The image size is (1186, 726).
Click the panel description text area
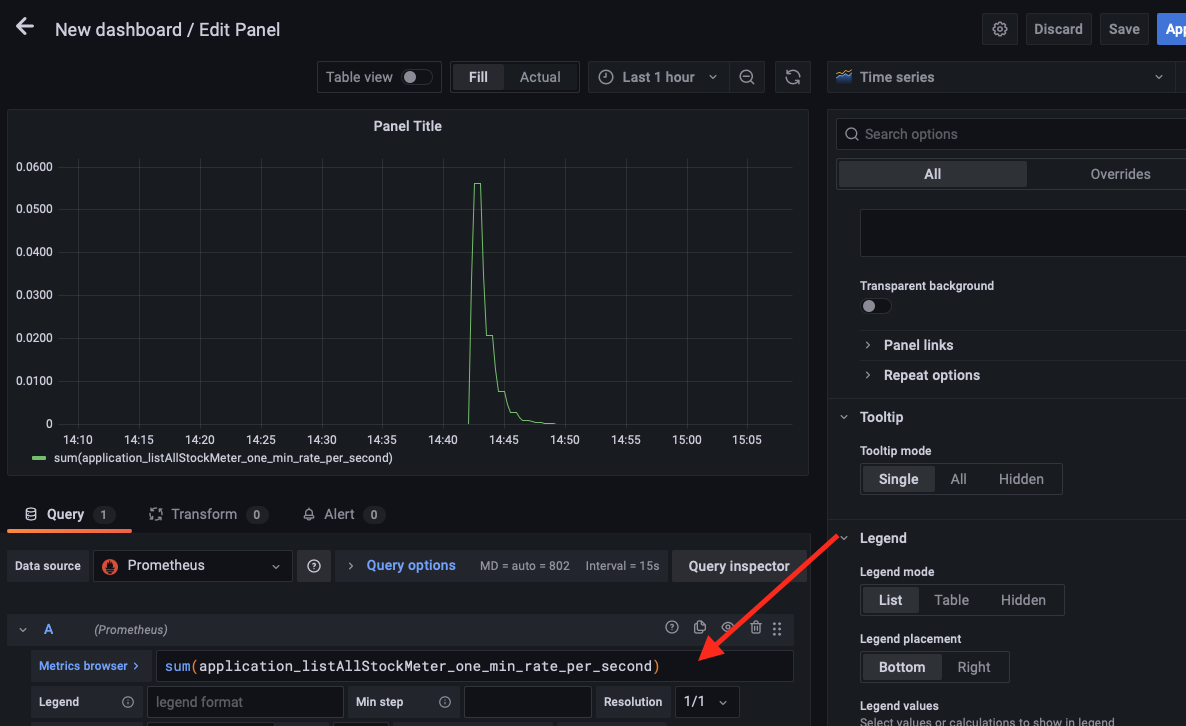(1023, 233)
